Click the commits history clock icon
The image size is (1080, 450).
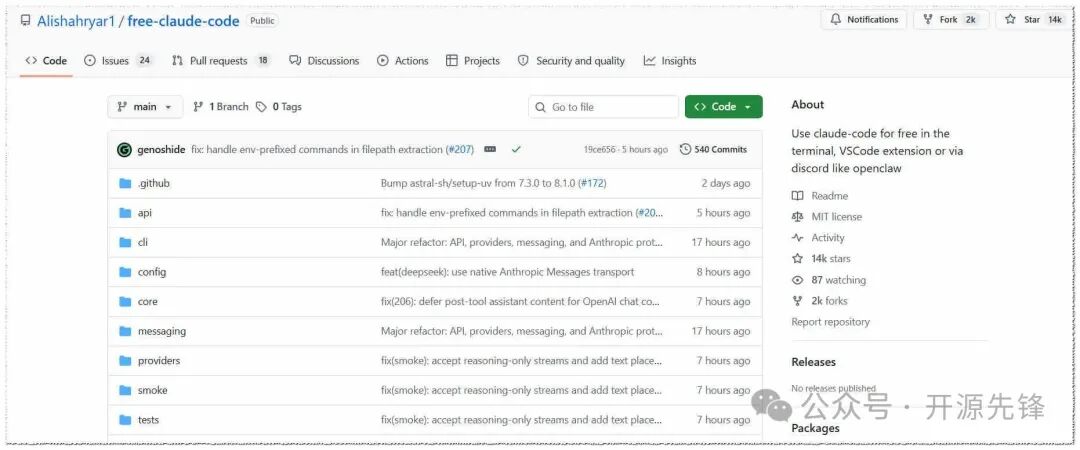click(x=685, y=149)
